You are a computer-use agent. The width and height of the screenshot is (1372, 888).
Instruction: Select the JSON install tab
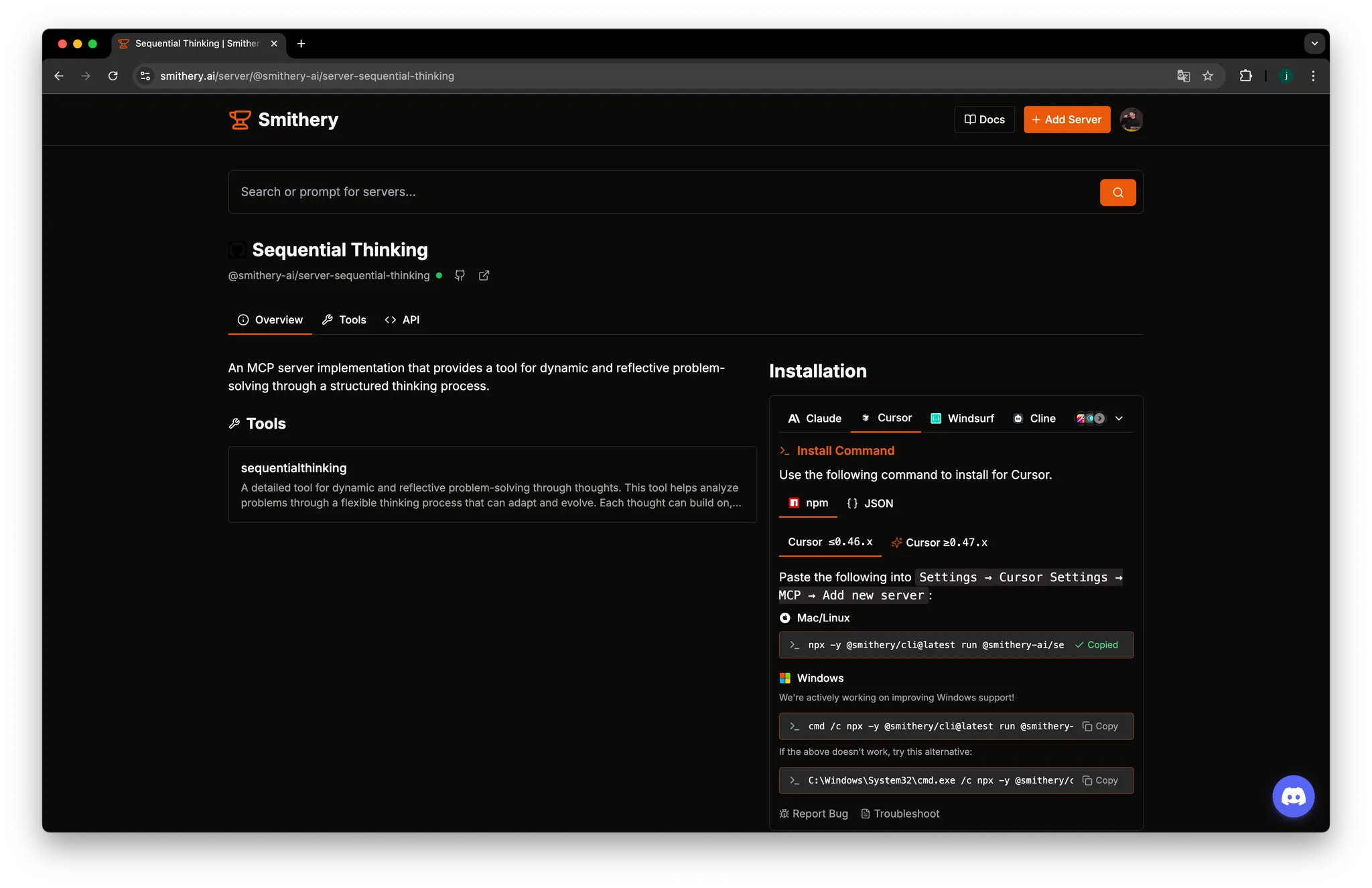coord(870,504)
